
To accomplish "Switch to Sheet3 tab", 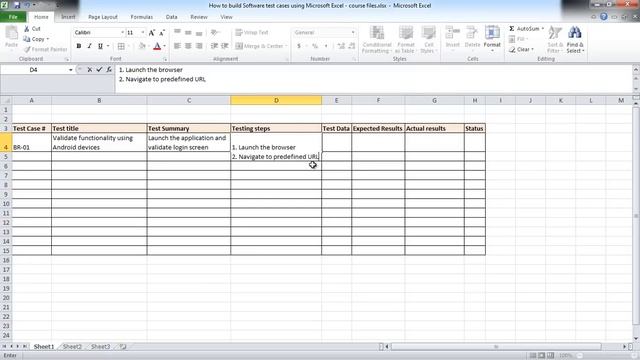I will [100, 347].
